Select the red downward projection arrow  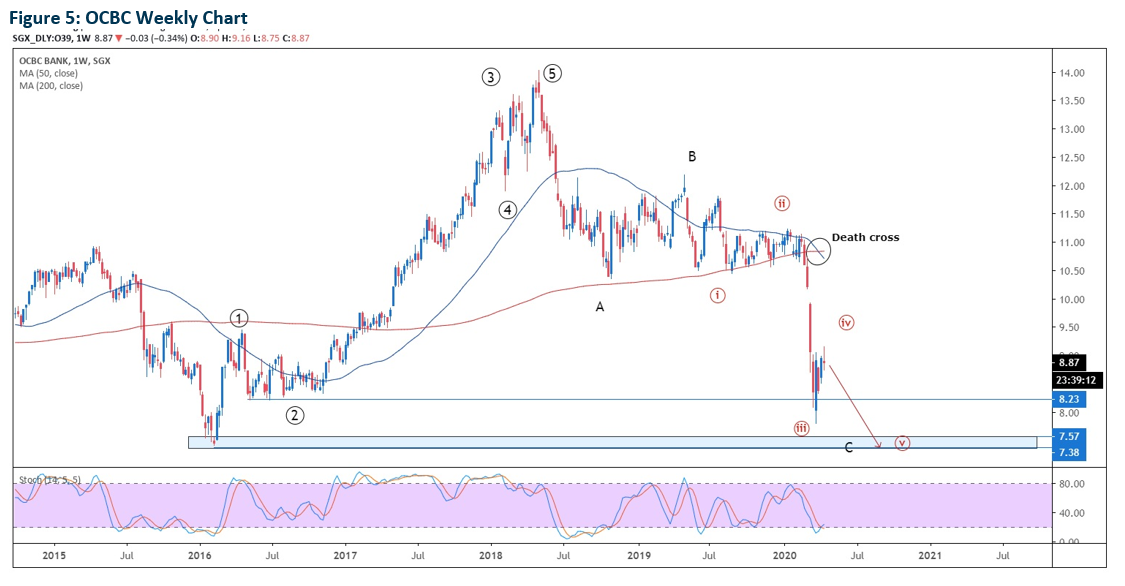coord(855,407)
